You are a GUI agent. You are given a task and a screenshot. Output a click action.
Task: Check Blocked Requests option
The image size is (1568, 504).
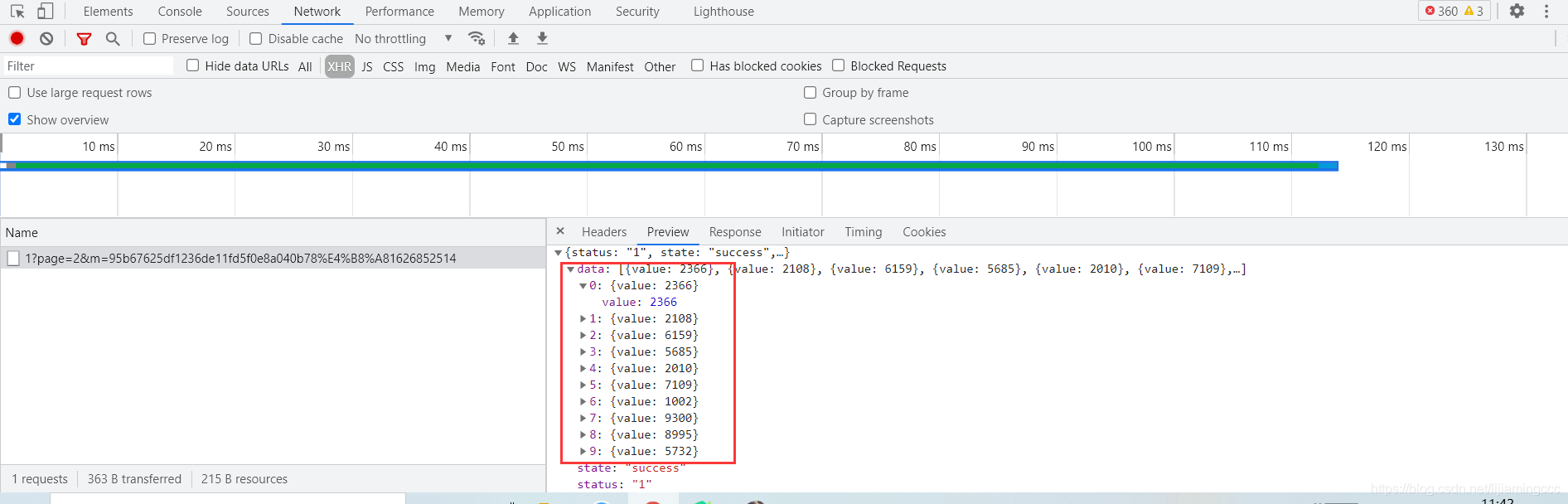(x=839, y=65)
